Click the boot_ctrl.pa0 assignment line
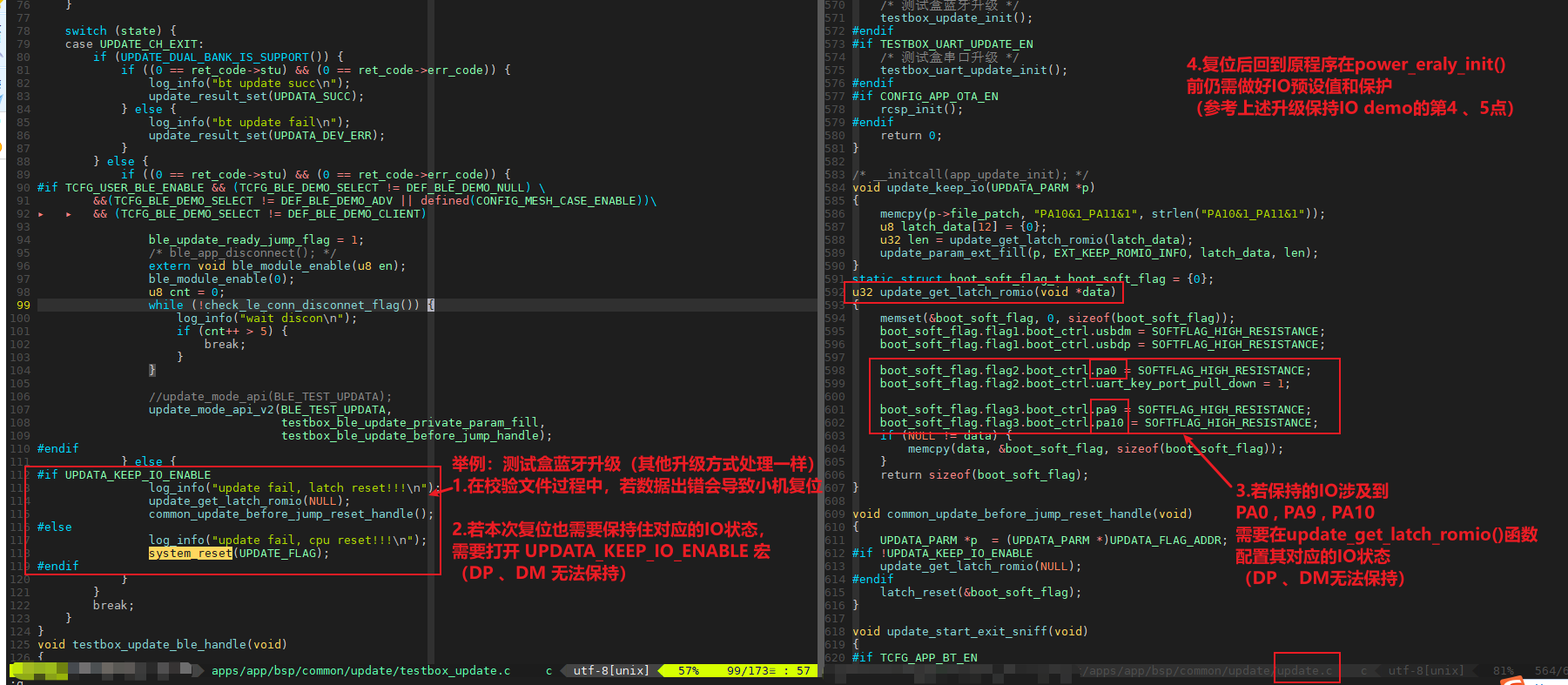This screenshot has height=685, width=1568. 1095,370
